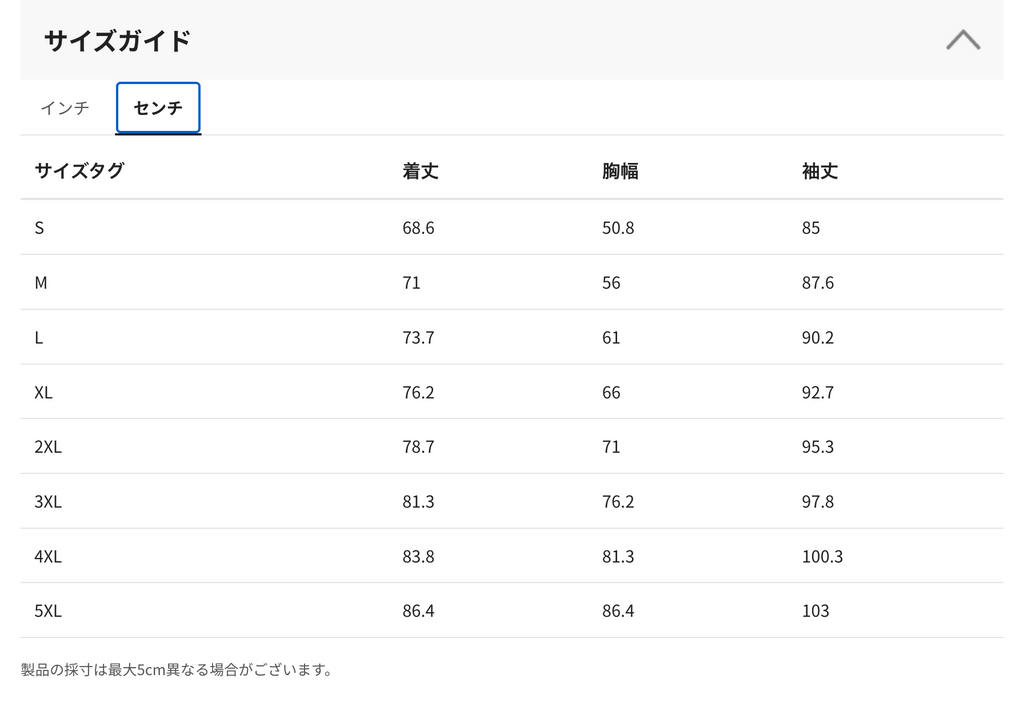Click the 76.2 length value in row XL
The width and height of the screenshot is (1024, 718).
418,393
